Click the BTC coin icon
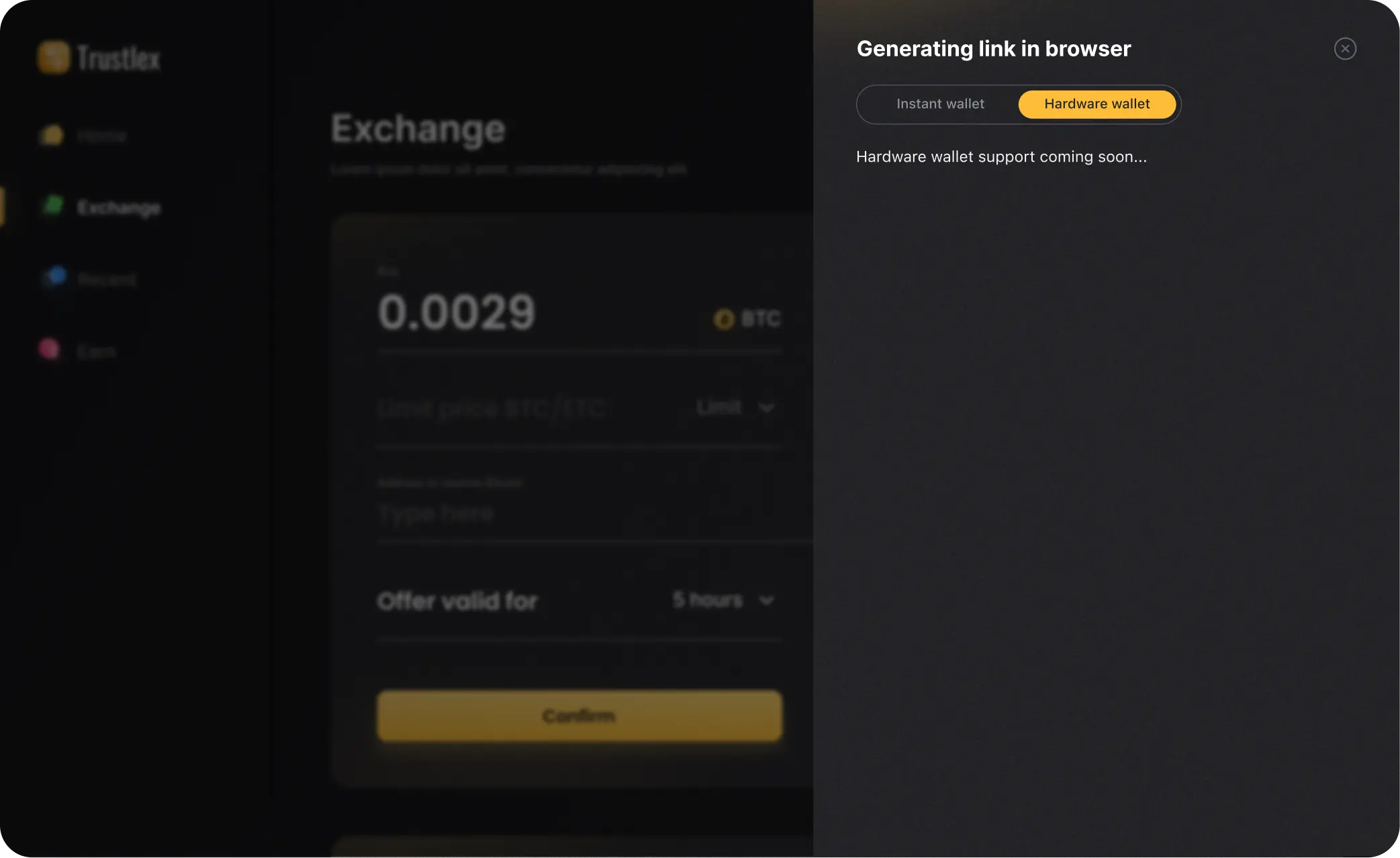The height and width of the screenshot is (858, 1400). pos(723,320)
